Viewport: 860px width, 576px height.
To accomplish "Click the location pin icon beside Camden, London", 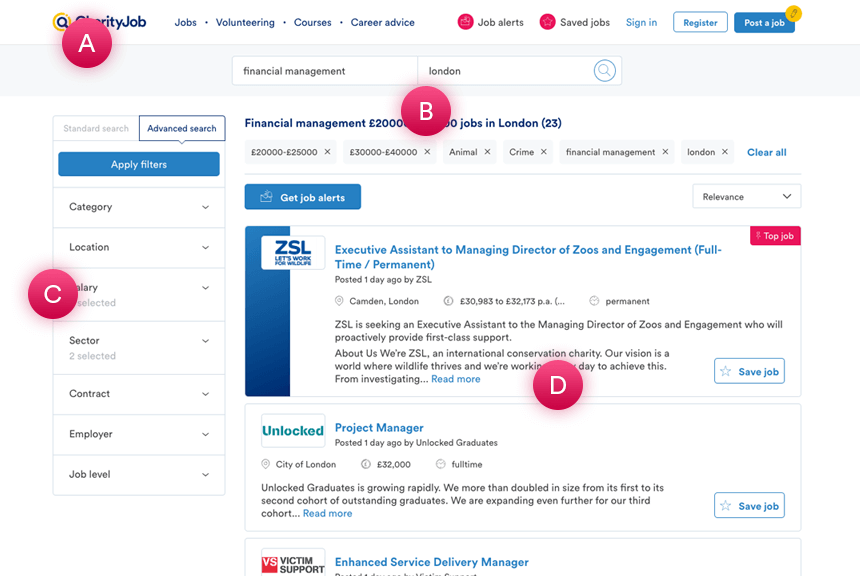I will 339,301.
